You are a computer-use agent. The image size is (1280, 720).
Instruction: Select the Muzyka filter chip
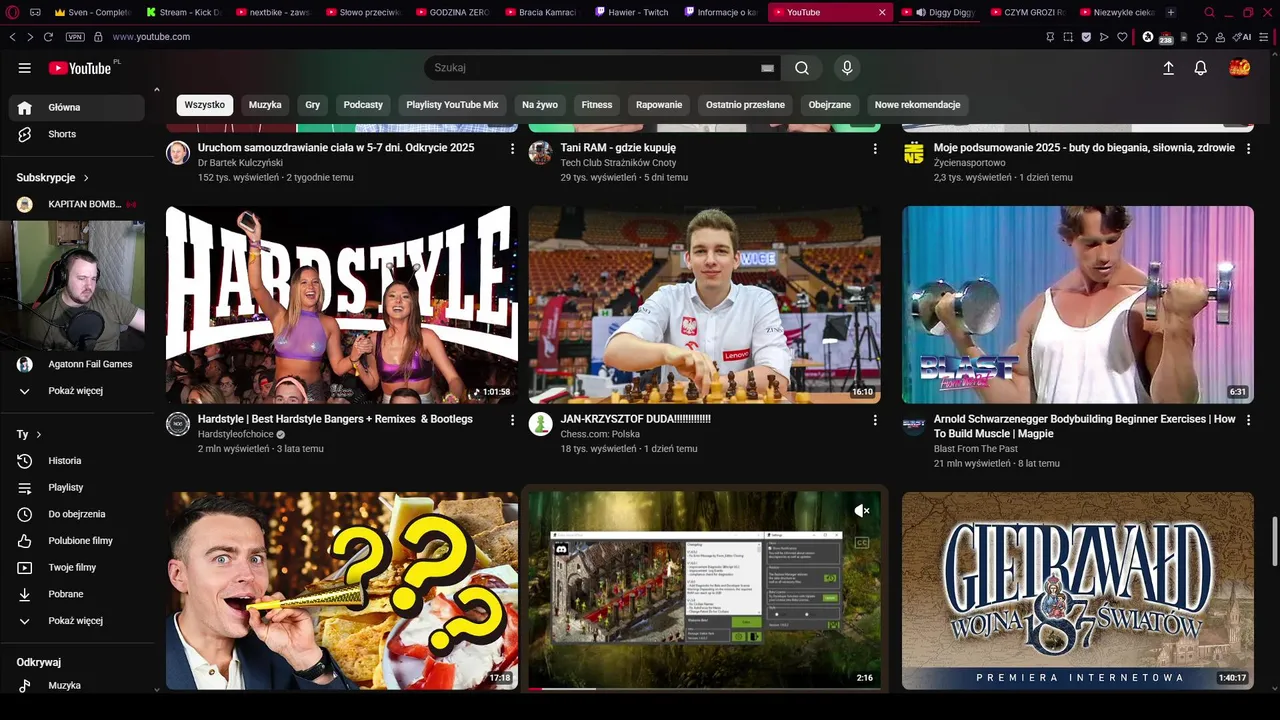click(x=265, y=105)
